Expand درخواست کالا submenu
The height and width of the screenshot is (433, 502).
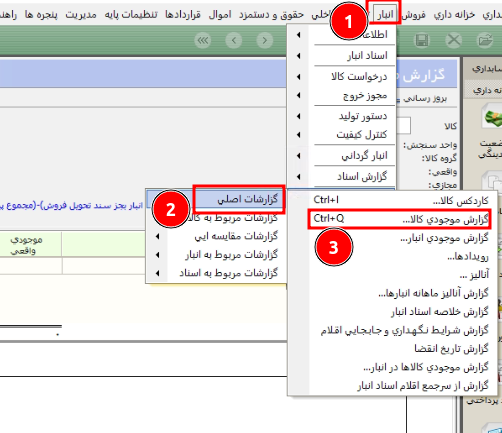(342, 76)
